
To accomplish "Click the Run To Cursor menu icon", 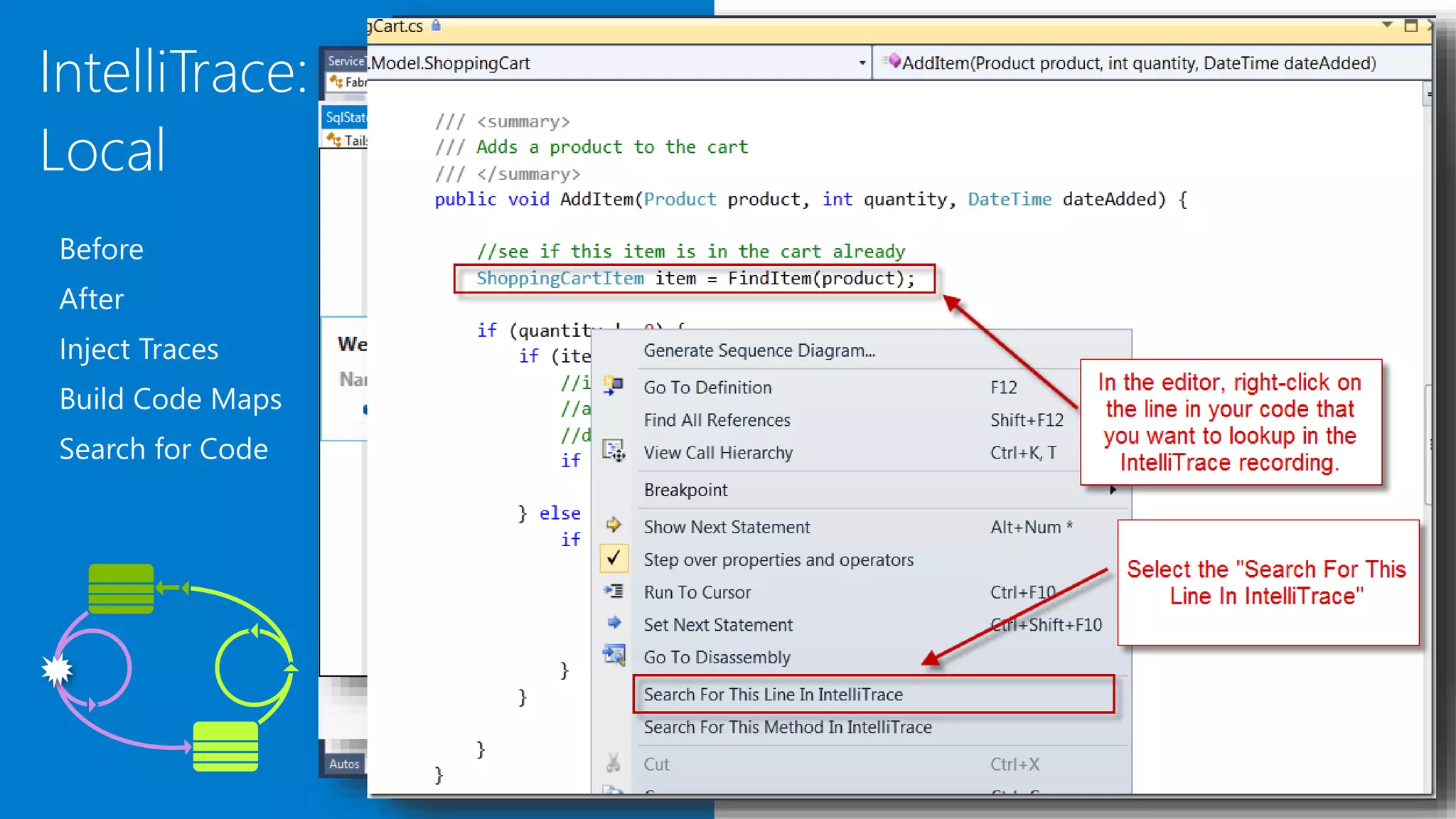I will [x=614, y=591].
